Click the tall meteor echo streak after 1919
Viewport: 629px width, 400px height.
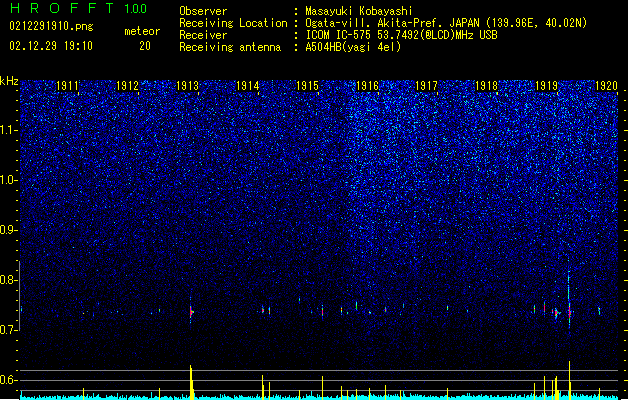coord(569,297)
